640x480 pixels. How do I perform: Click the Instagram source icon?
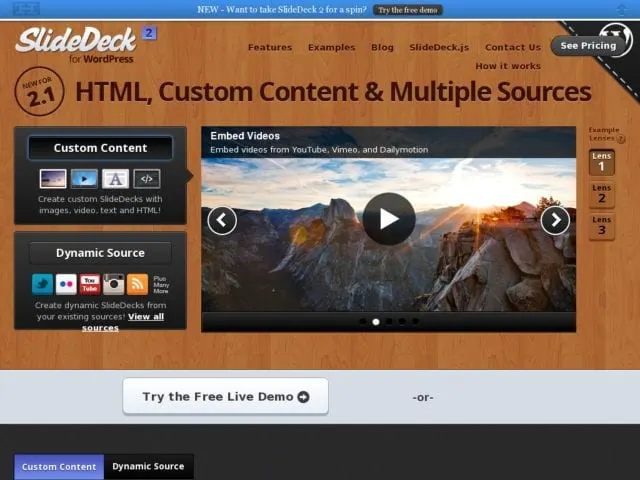point(113,284)
